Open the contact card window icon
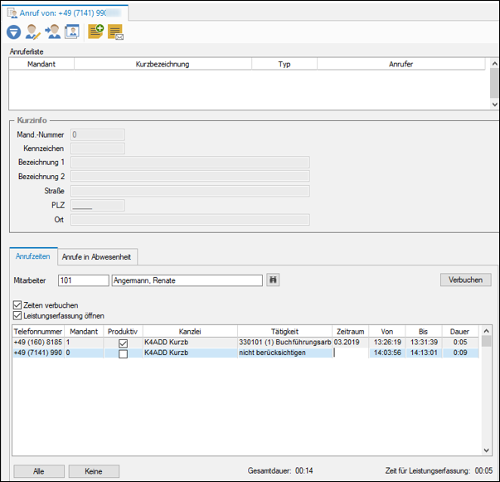 72,32
